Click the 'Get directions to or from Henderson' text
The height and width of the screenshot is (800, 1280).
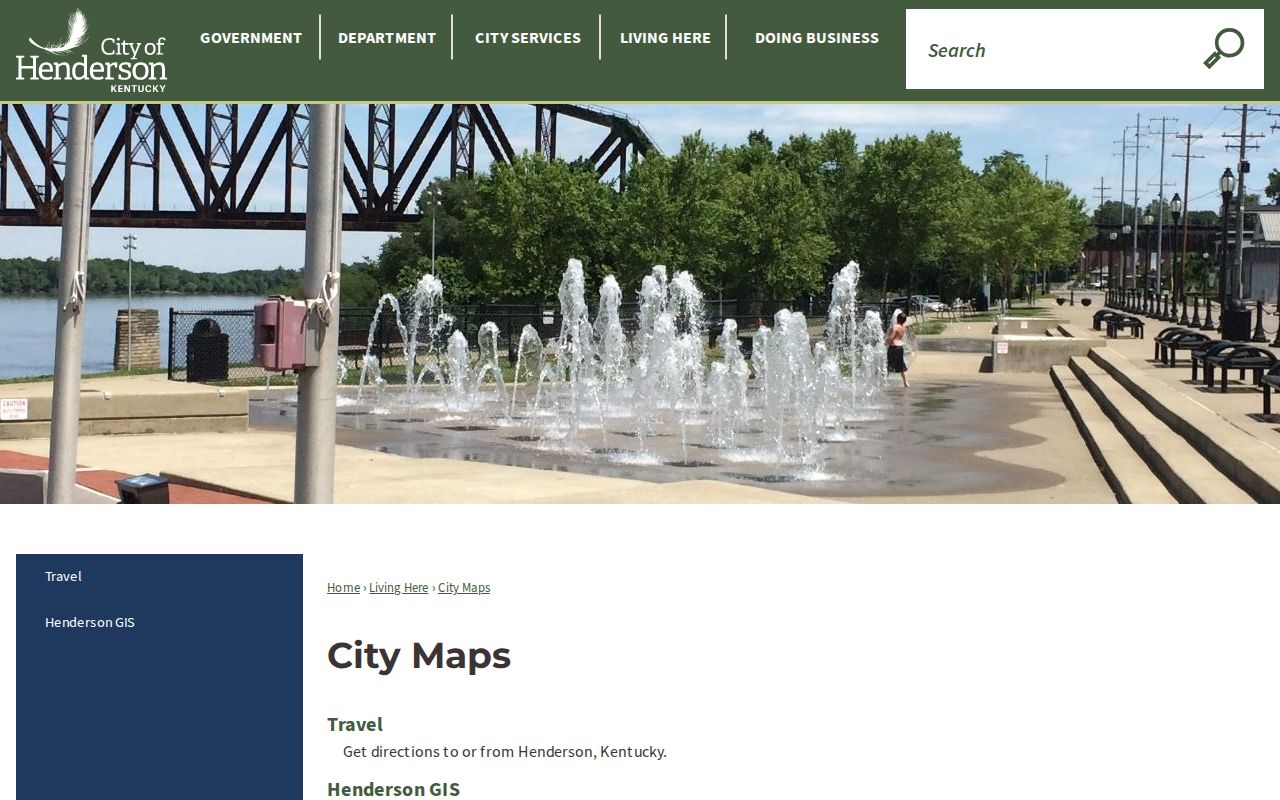tap(505, 751)
